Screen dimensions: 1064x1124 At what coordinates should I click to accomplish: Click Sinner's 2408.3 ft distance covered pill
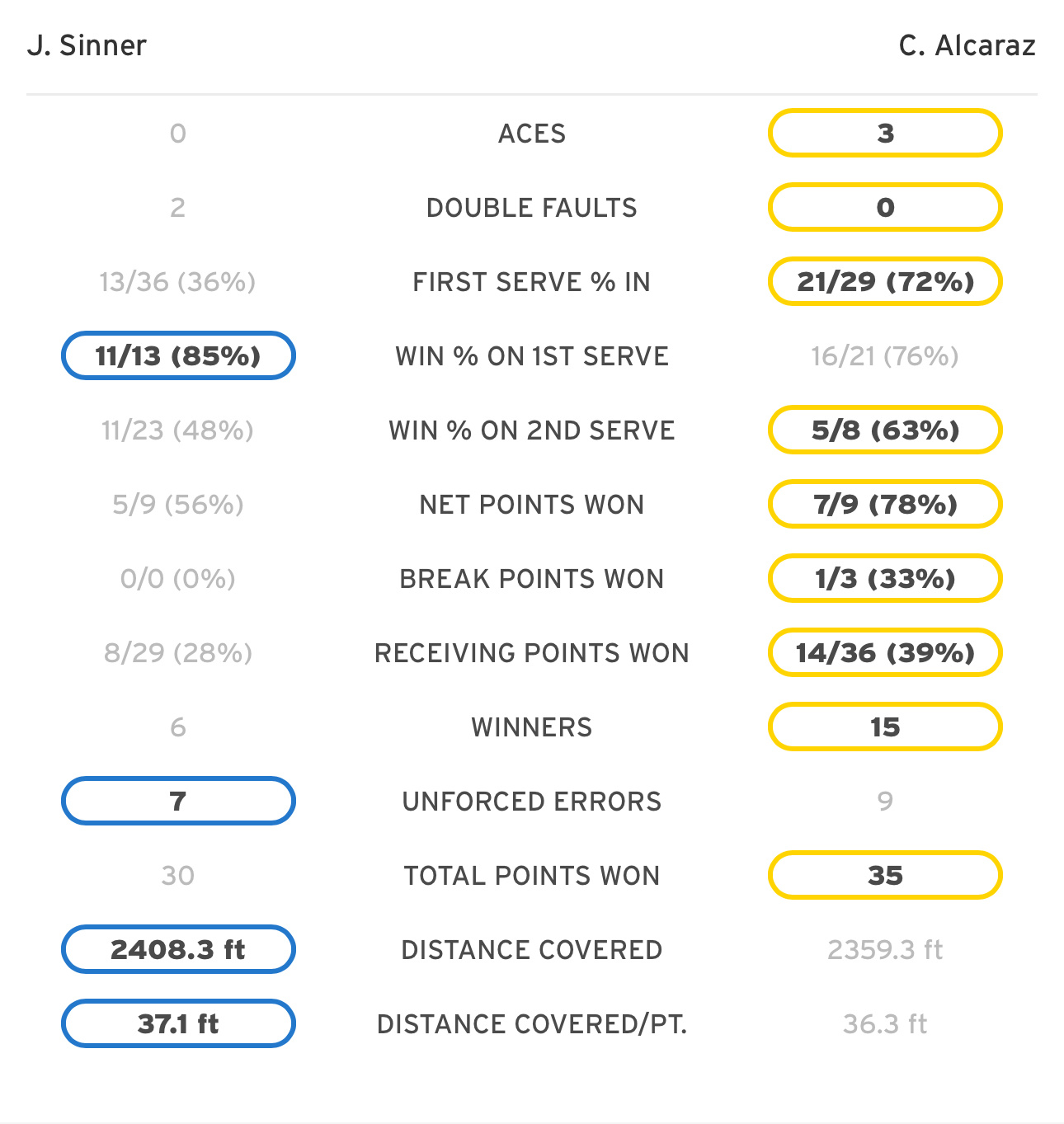[178, 949]
